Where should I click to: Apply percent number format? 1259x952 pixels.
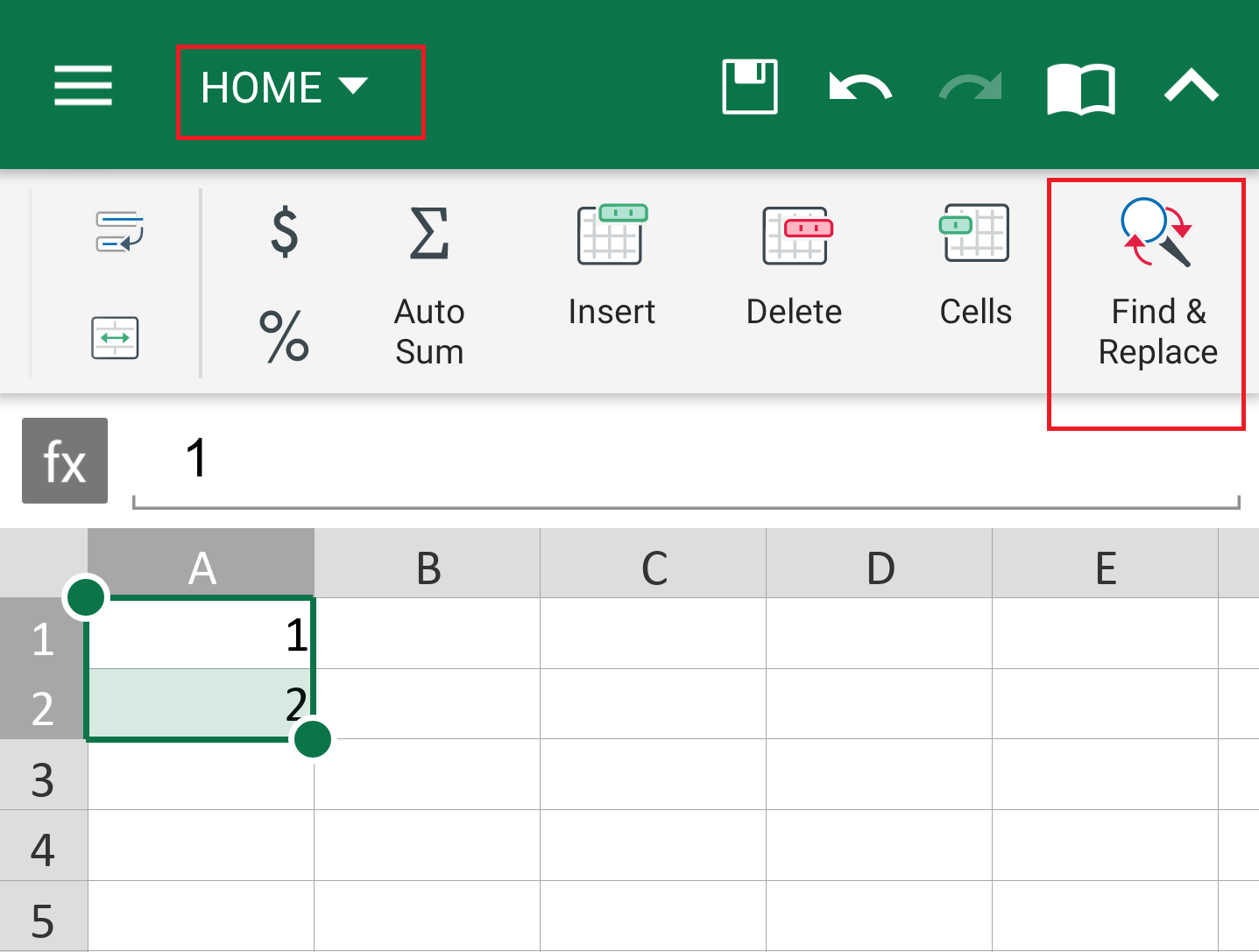[x=285, y=336]
